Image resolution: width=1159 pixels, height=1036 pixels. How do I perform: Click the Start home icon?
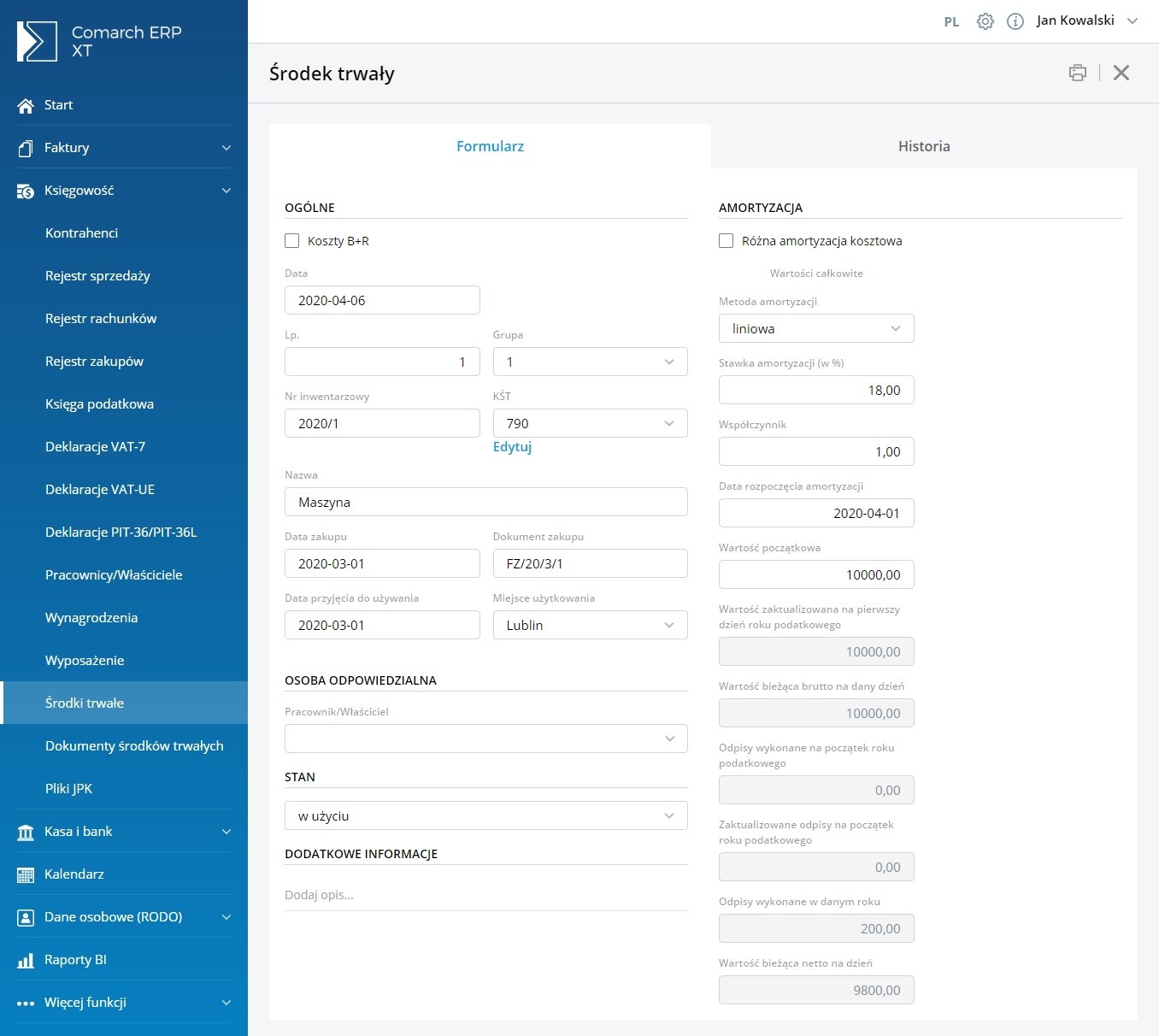tap(26, 105)
